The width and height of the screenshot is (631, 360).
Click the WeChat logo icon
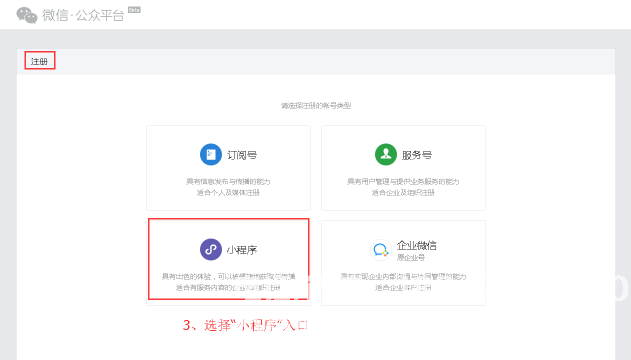[x=27, y=16]
